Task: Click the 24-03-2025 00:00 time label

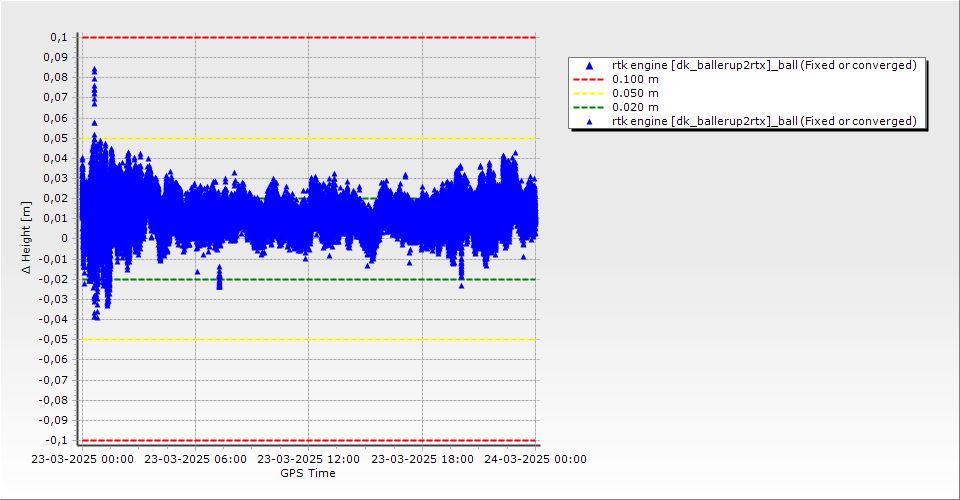Action: (x=535, y=459)
